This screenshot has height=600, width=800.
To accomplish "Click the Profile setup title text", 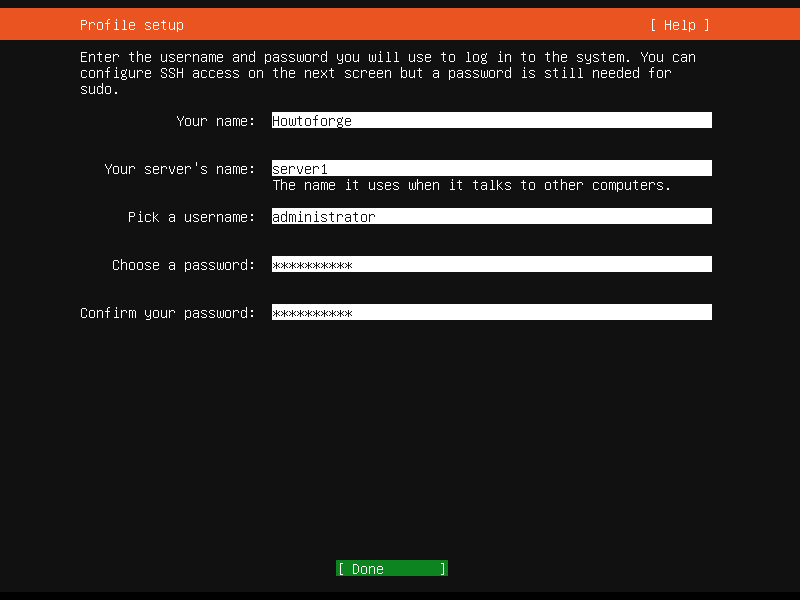I will pos(132,25).
